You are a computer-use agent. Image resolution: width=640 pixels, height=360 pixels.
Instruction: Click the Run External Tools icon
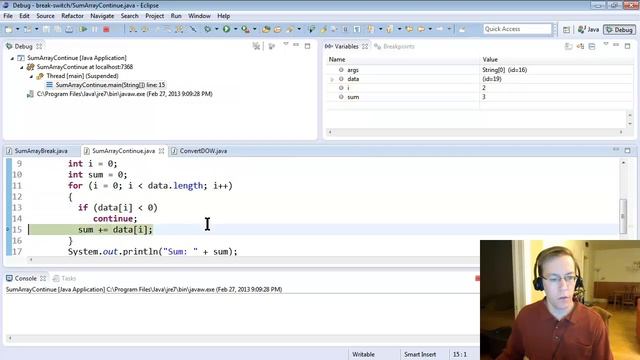245,29
